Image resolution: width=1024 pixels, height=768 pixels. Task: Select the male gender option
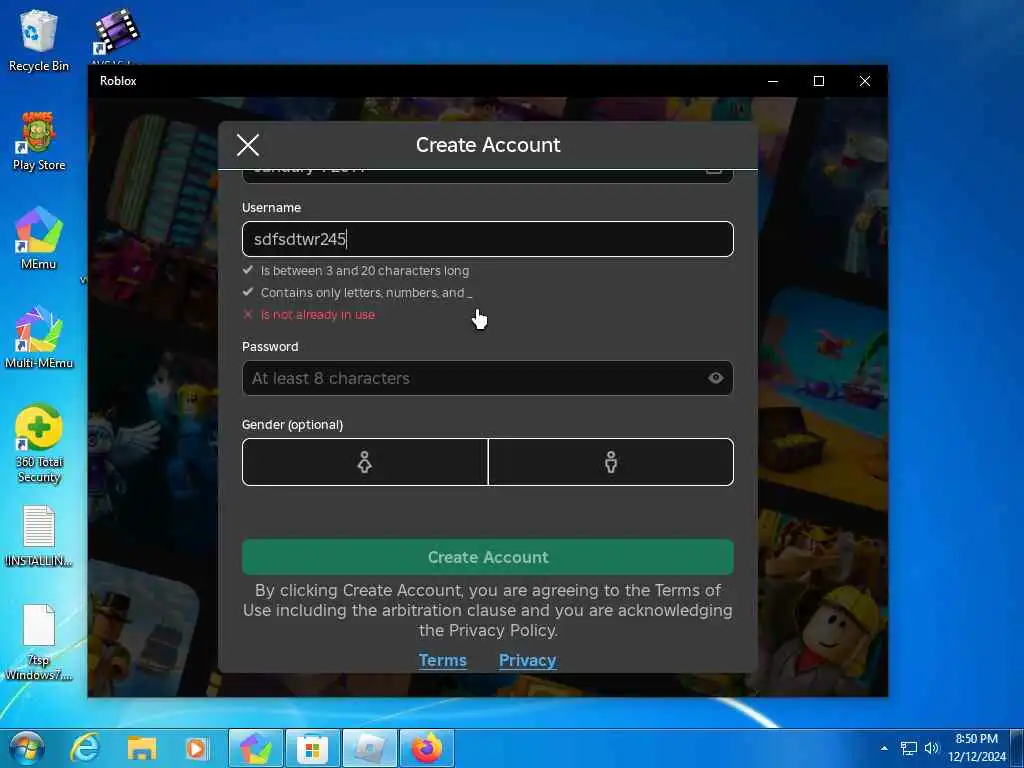[611, 462]
